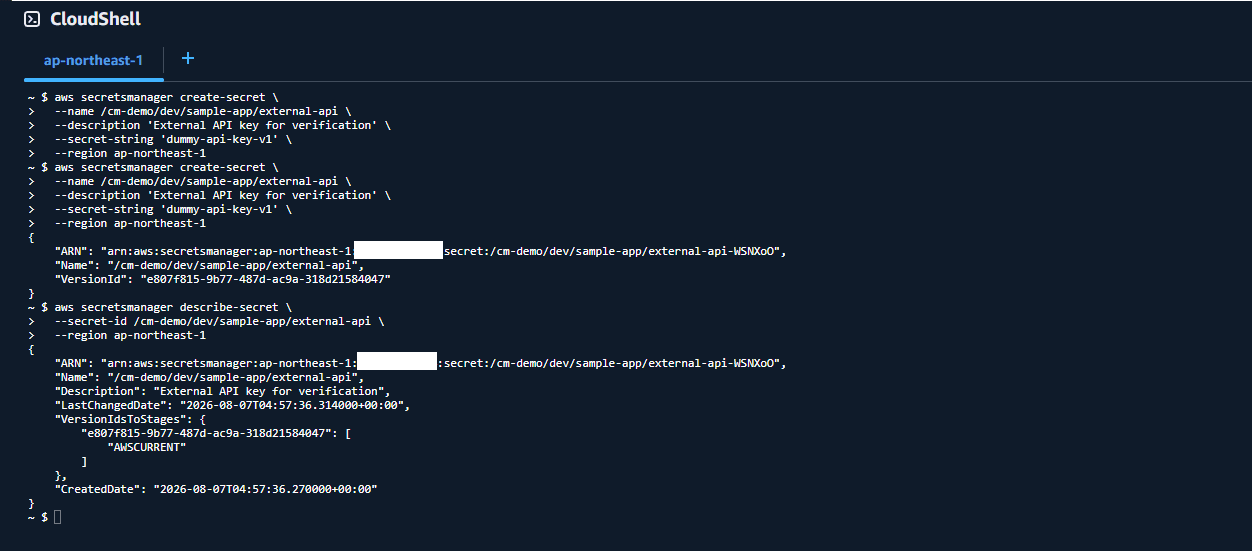Viewport: 1252px width, 551px height.
Task: Click the CloudShell title text
Action: [x=95, y=19]
